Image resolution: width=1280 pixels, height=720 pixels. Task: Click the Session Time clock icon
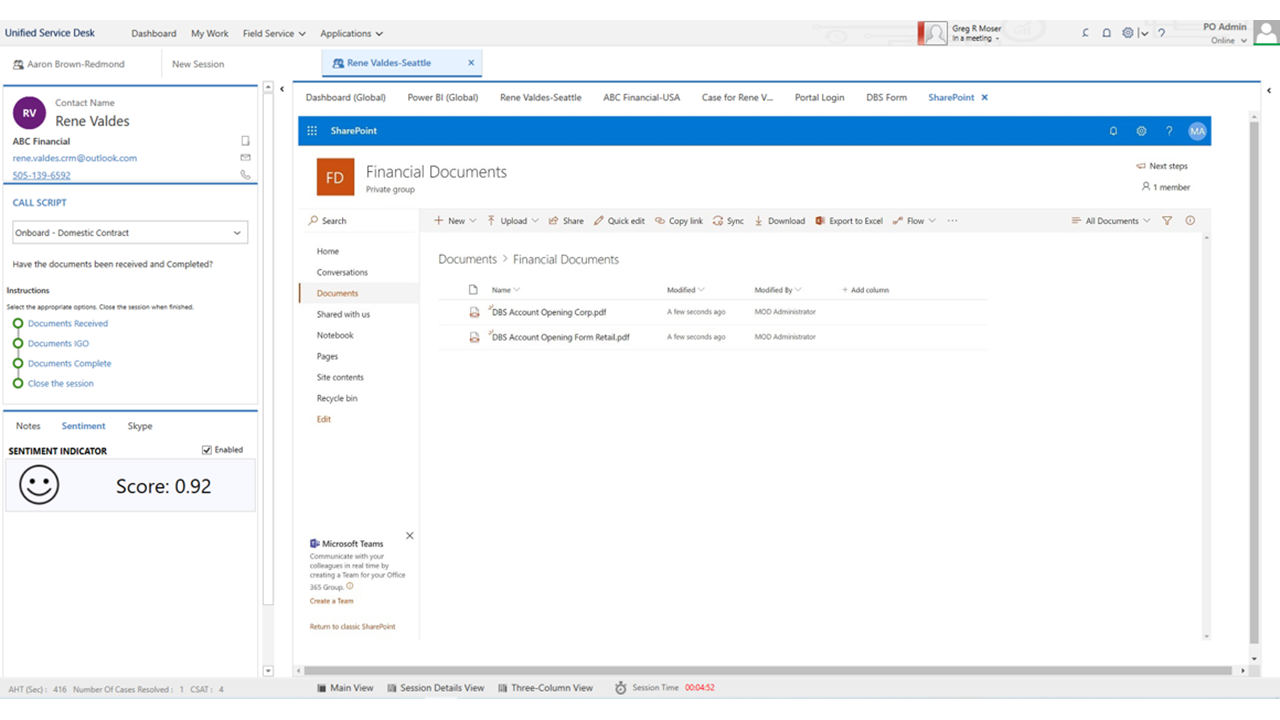click(621, 688)
